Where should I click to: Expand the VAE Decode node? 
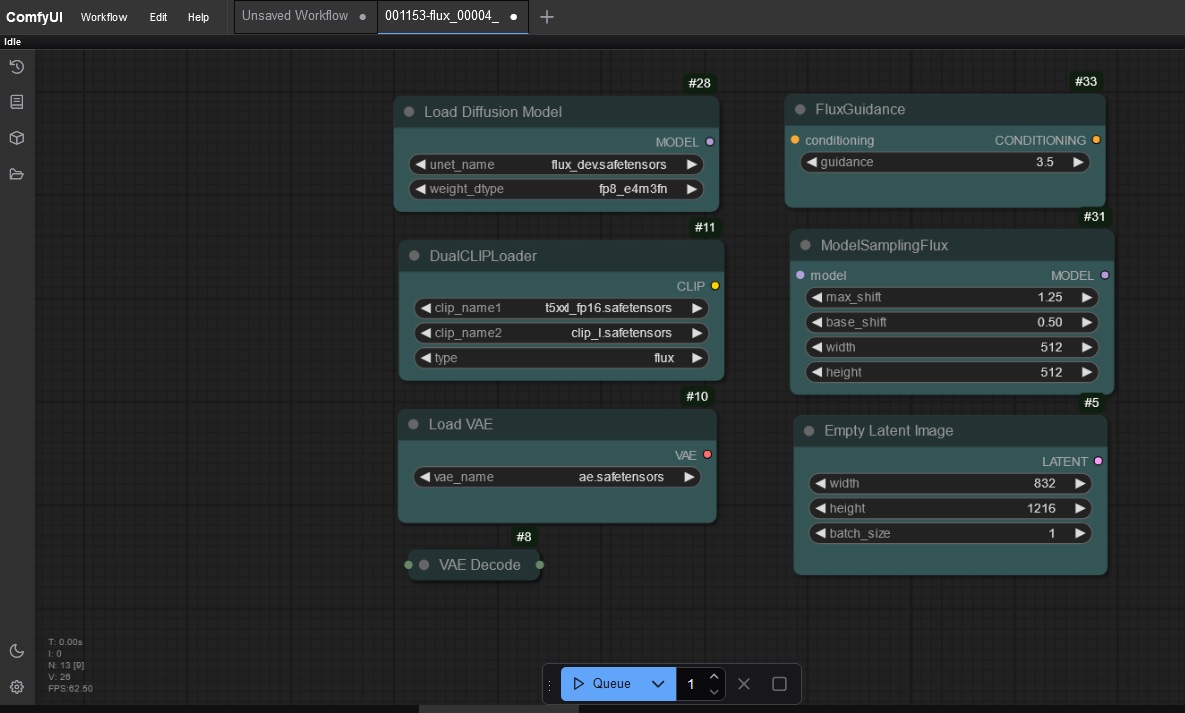[x=424, y=565]
